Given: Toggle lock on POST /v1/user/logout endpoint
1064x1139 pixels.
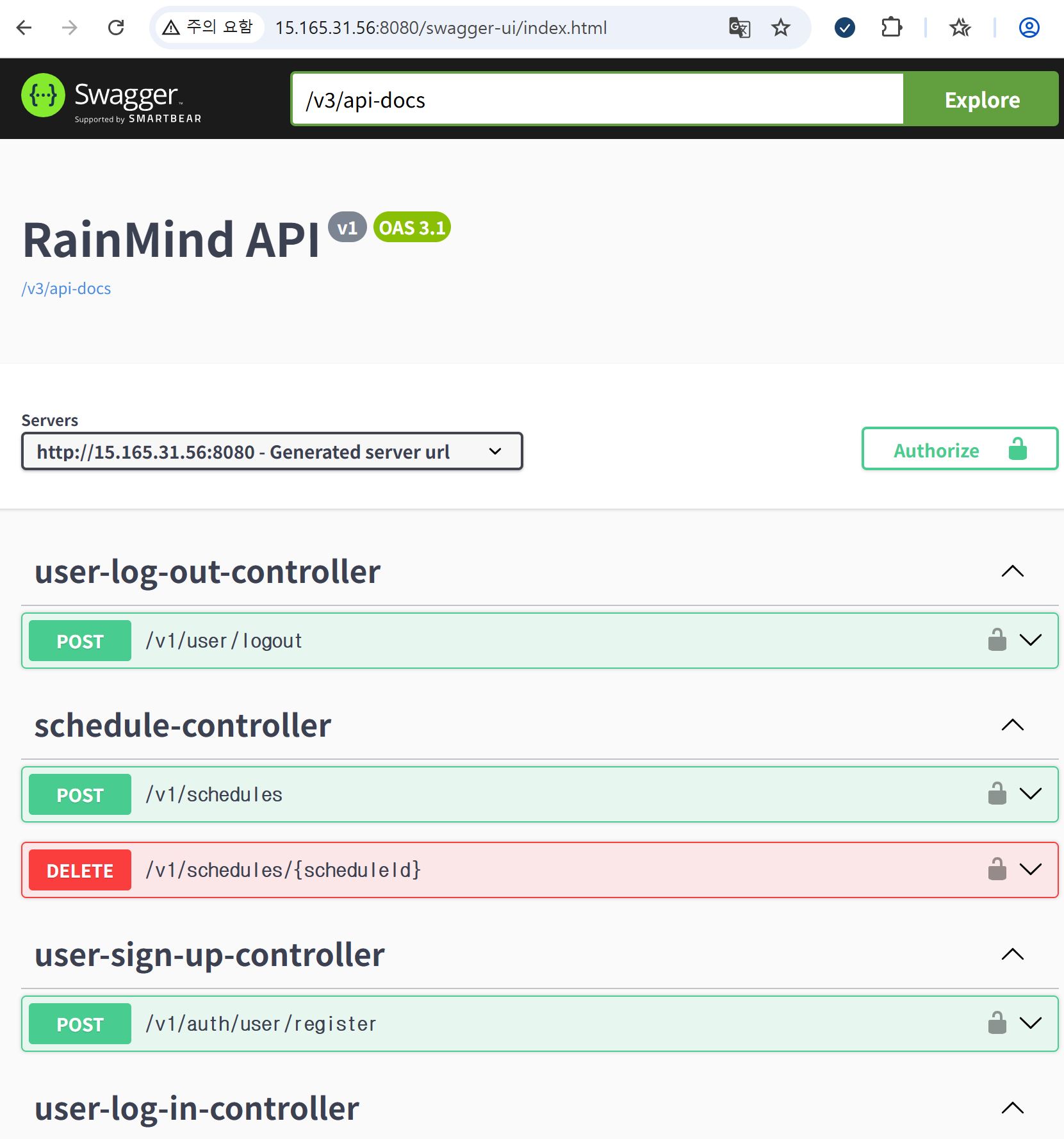Looking at the screenshot, I should point(997,640).
